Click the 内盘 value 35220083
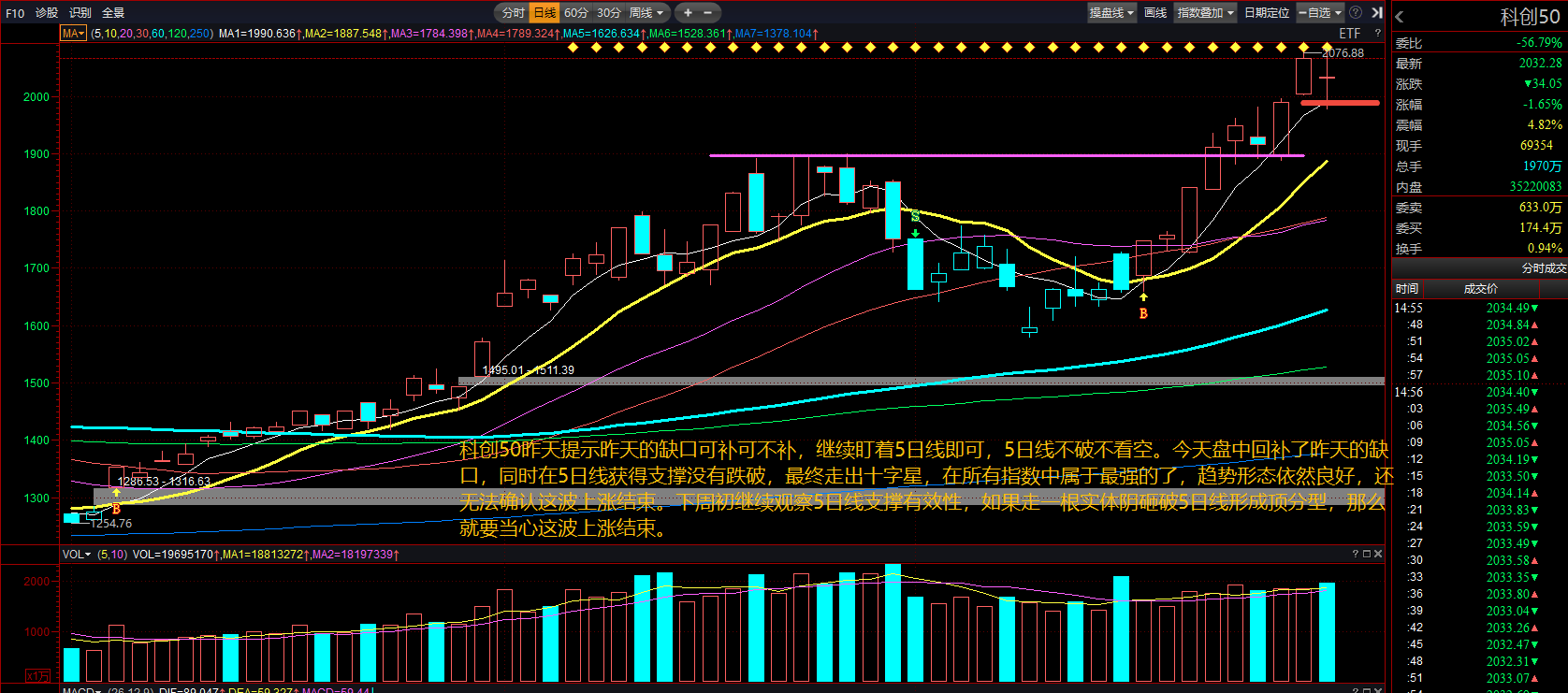This screenshot has width=1568, height=693. click(1535, 187)
